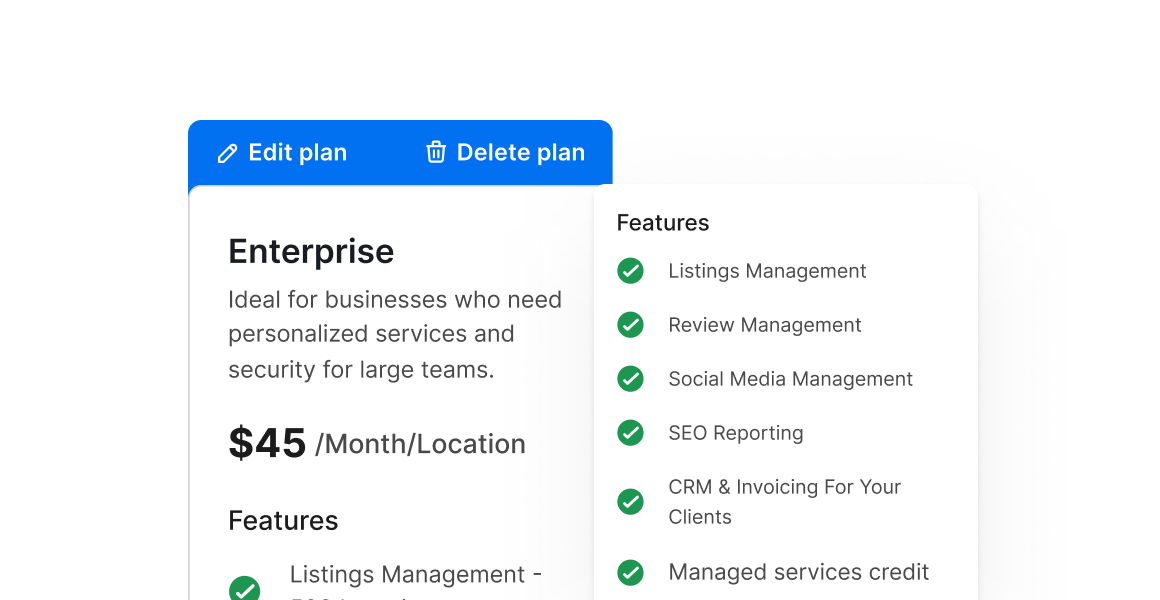
Task: Click the Features heading under the $45 price
Action: point(283,521)
